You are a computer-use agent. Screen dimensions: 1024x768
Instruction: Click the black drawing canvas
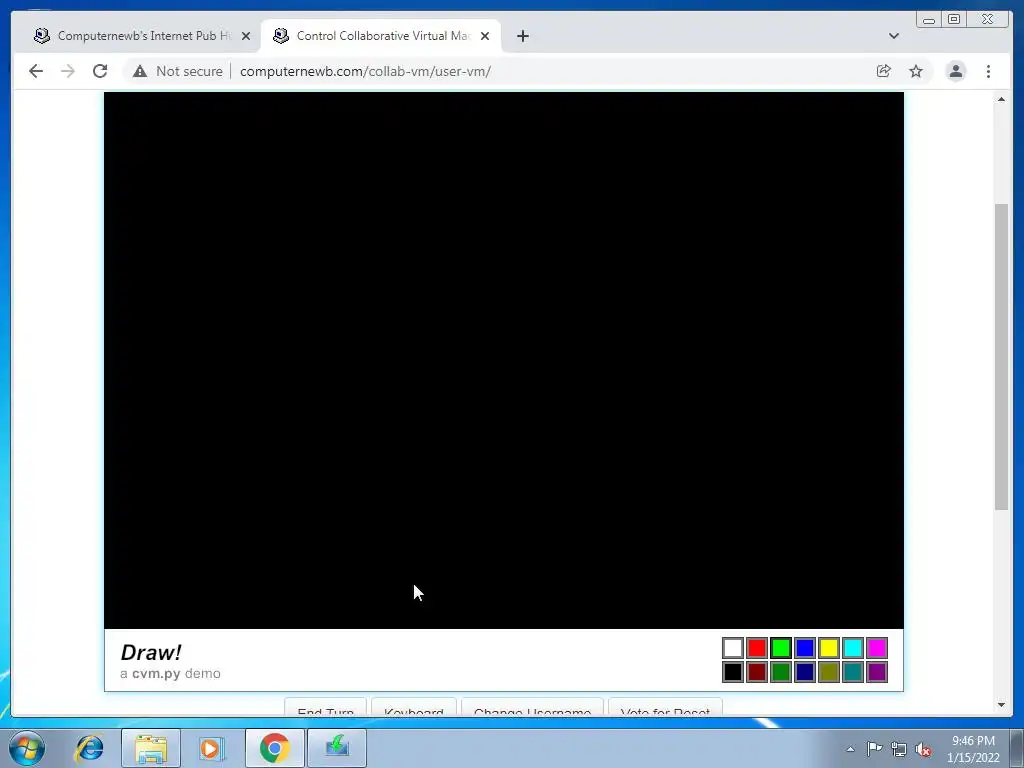[x=504, y=360]
